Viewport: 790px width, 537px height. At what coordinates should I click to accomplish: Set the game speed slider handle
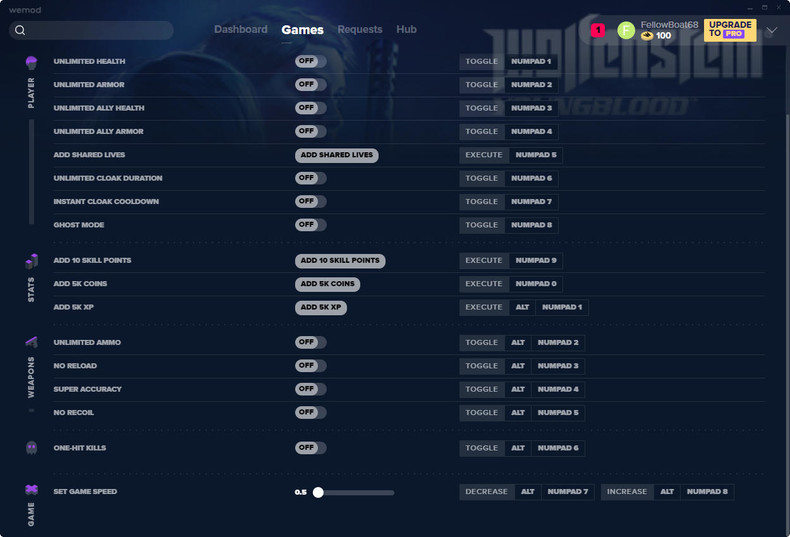coord(318,493)
